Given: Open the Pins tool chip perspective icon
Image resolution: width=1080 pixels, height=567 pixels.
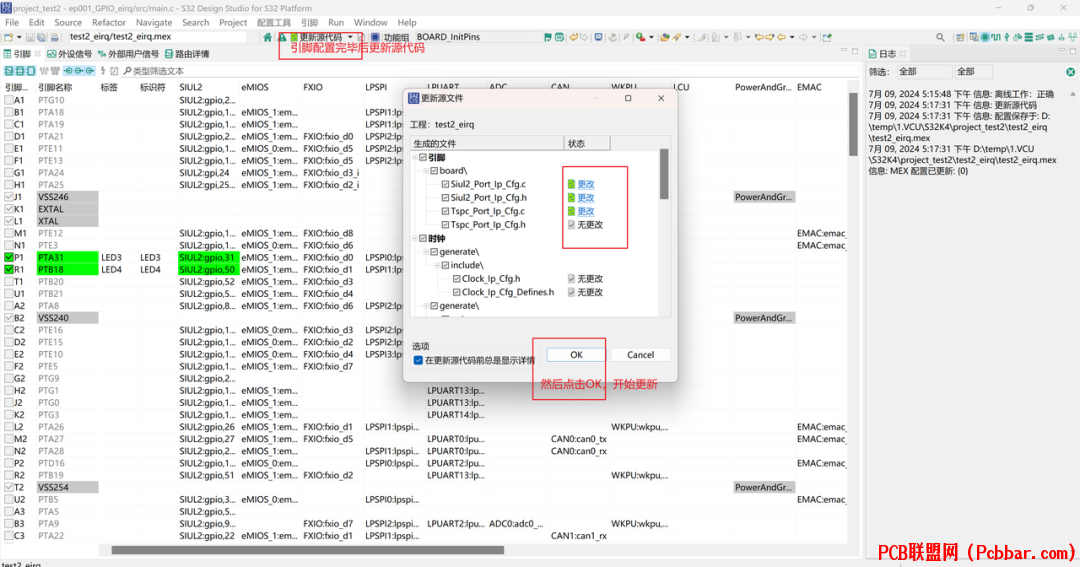Looking at the screenshot, I should (985, 37).
